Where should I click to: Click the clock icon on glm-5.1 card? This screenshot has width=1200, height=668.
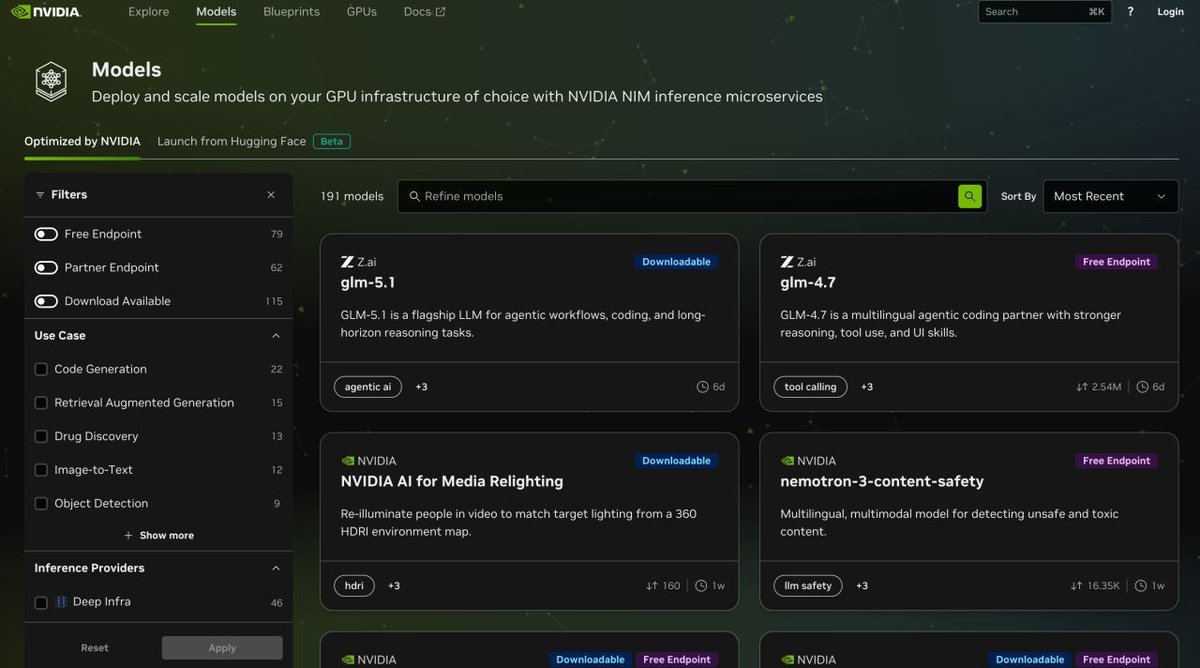702,387
